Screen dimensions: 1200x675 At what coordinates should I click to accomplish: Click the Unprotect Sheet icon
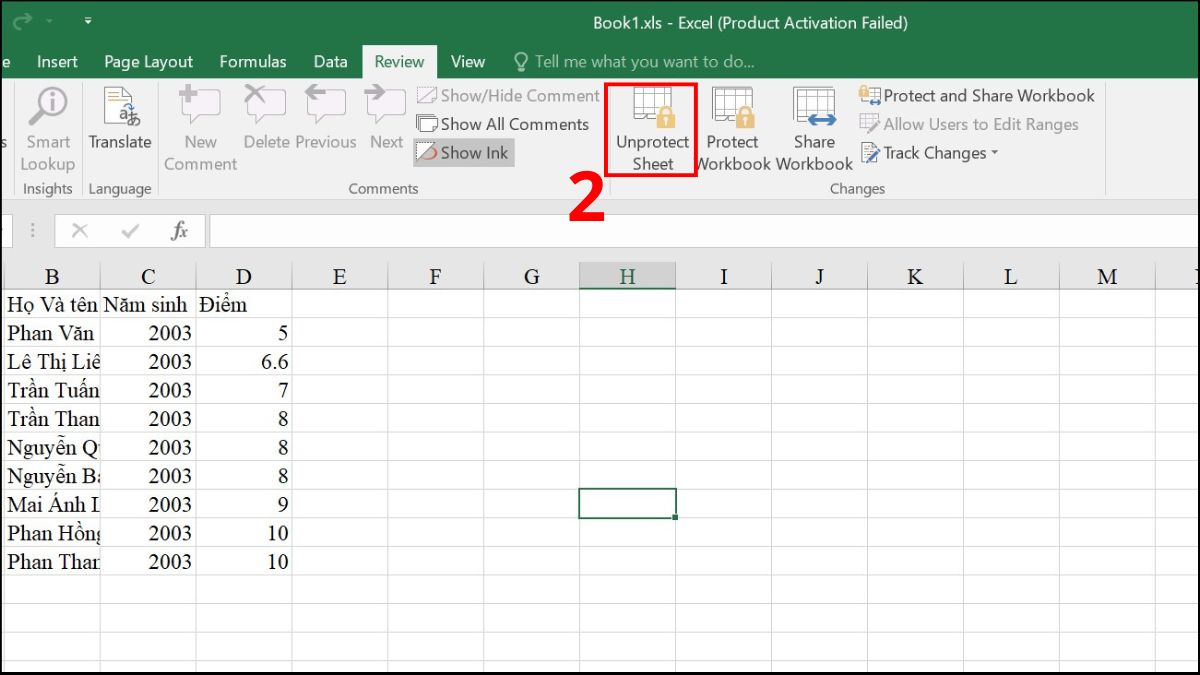point(651,130)
